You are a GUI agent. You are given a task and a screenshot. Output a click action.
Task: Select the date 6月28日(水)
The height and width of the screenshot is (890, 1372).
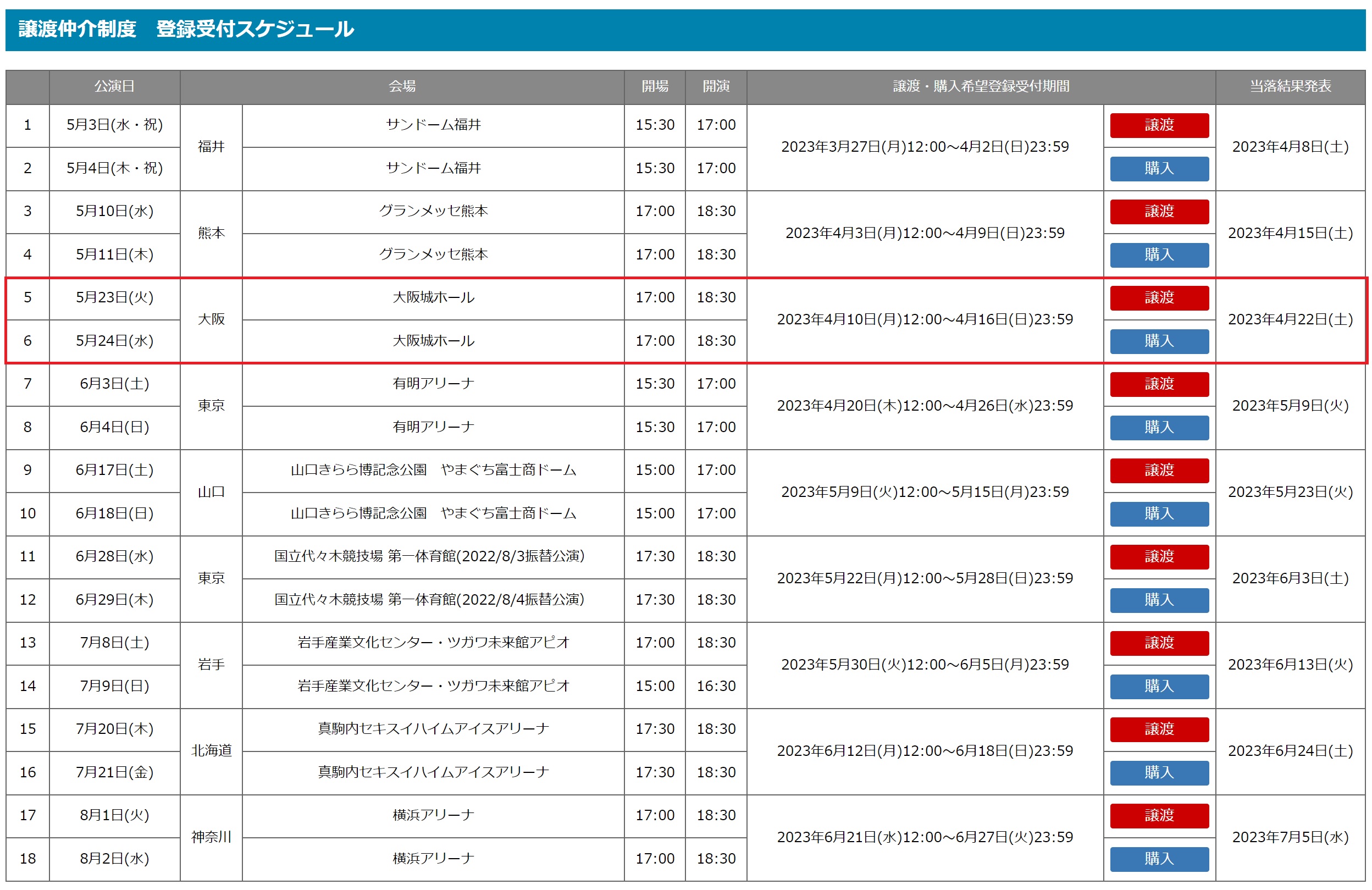[114, 557]
